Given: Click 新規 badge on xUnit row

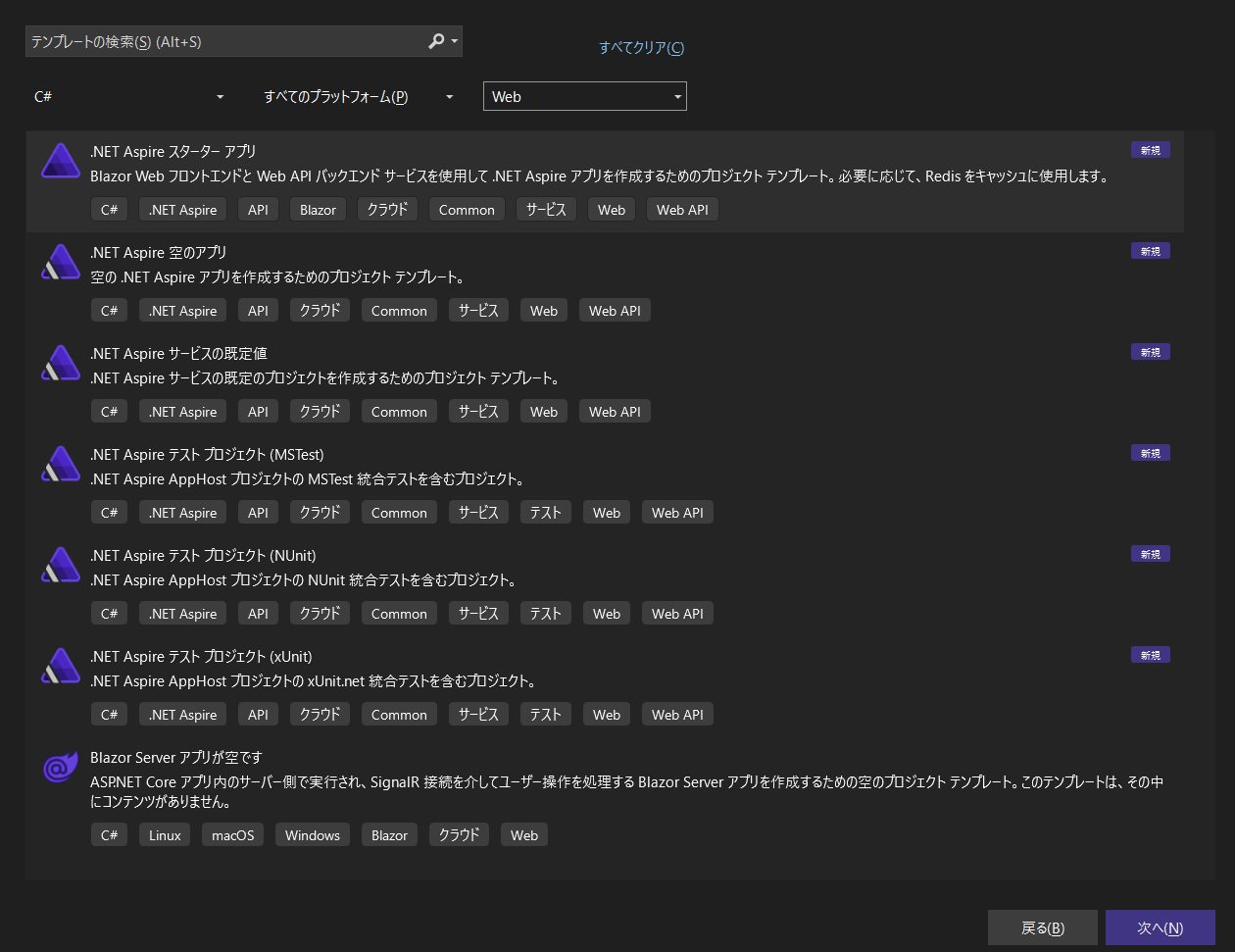Looking at the screenshot, I should (x=1150, y=655).
